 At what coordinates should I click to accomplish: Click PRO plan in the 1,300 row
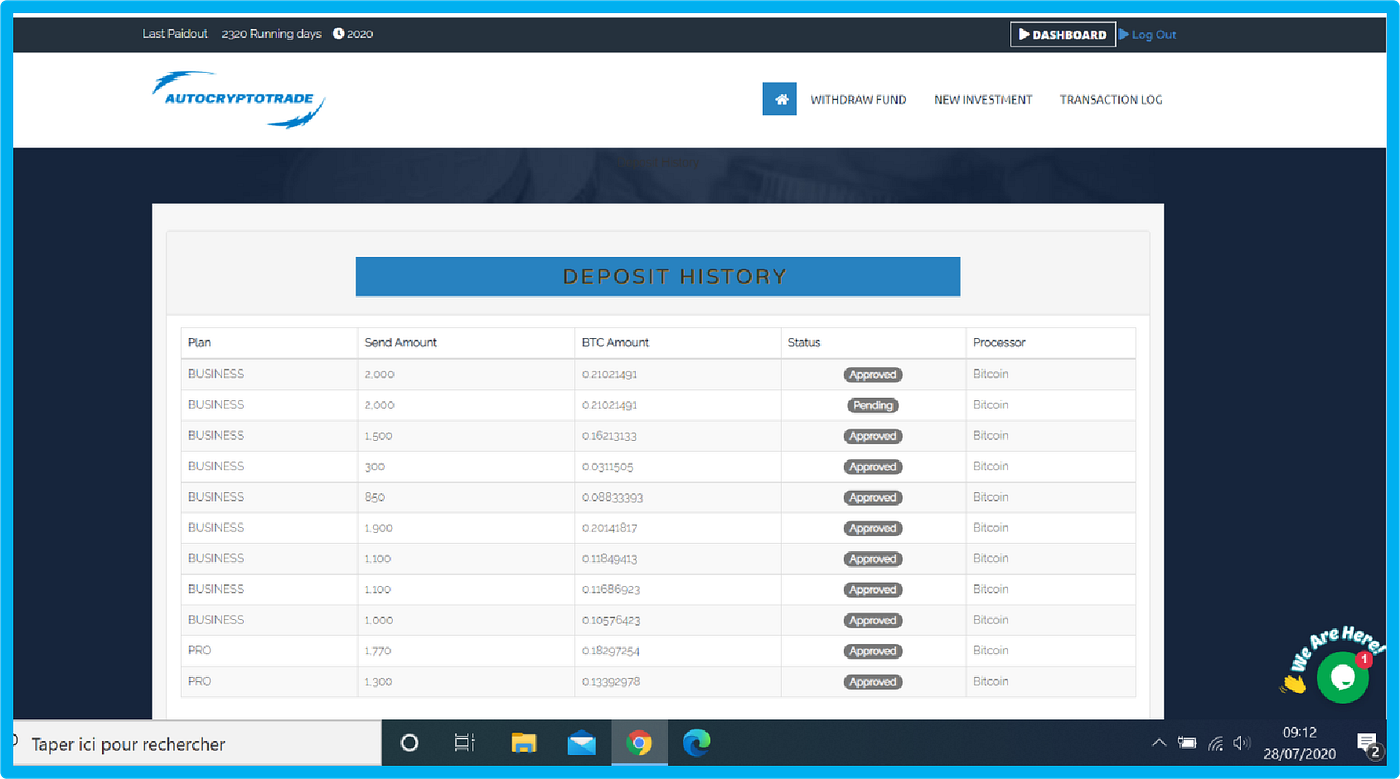pos(200,681)
